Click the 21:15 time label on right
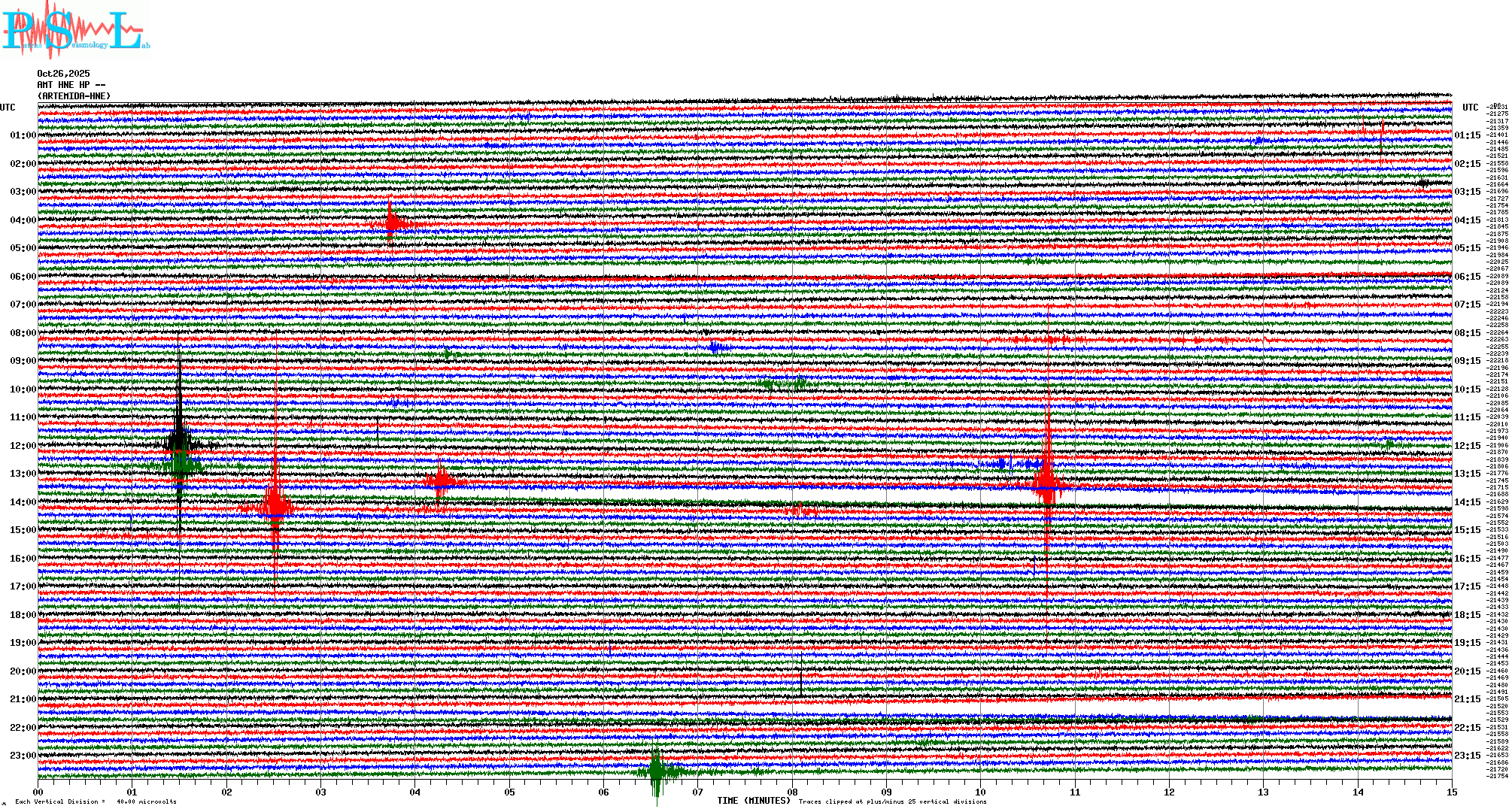 point(1467,699)
